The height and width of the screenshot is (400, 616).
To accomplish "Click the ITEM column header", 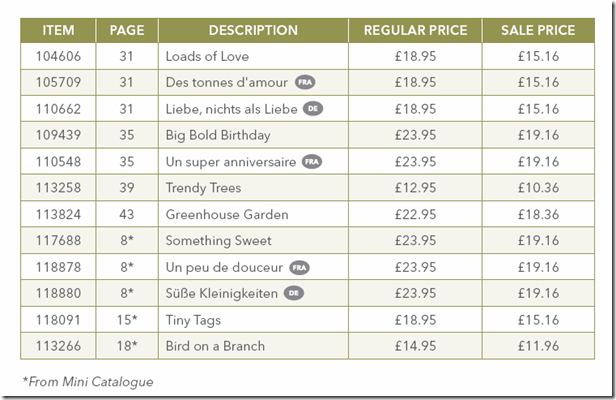I will tap(58, 30).
